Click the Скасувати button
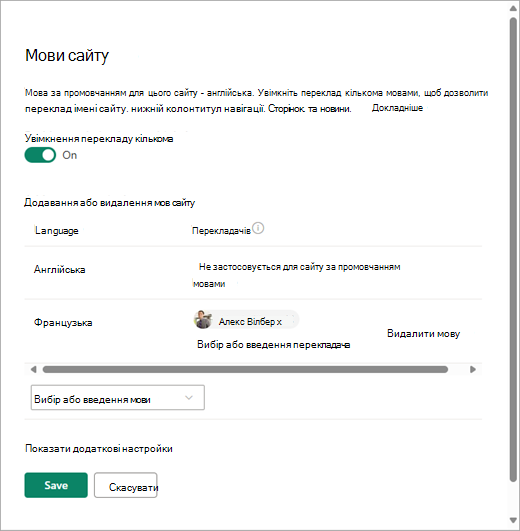Image resolution: width=520 pixels, height=531 pixels. click(x=126, y=485)
